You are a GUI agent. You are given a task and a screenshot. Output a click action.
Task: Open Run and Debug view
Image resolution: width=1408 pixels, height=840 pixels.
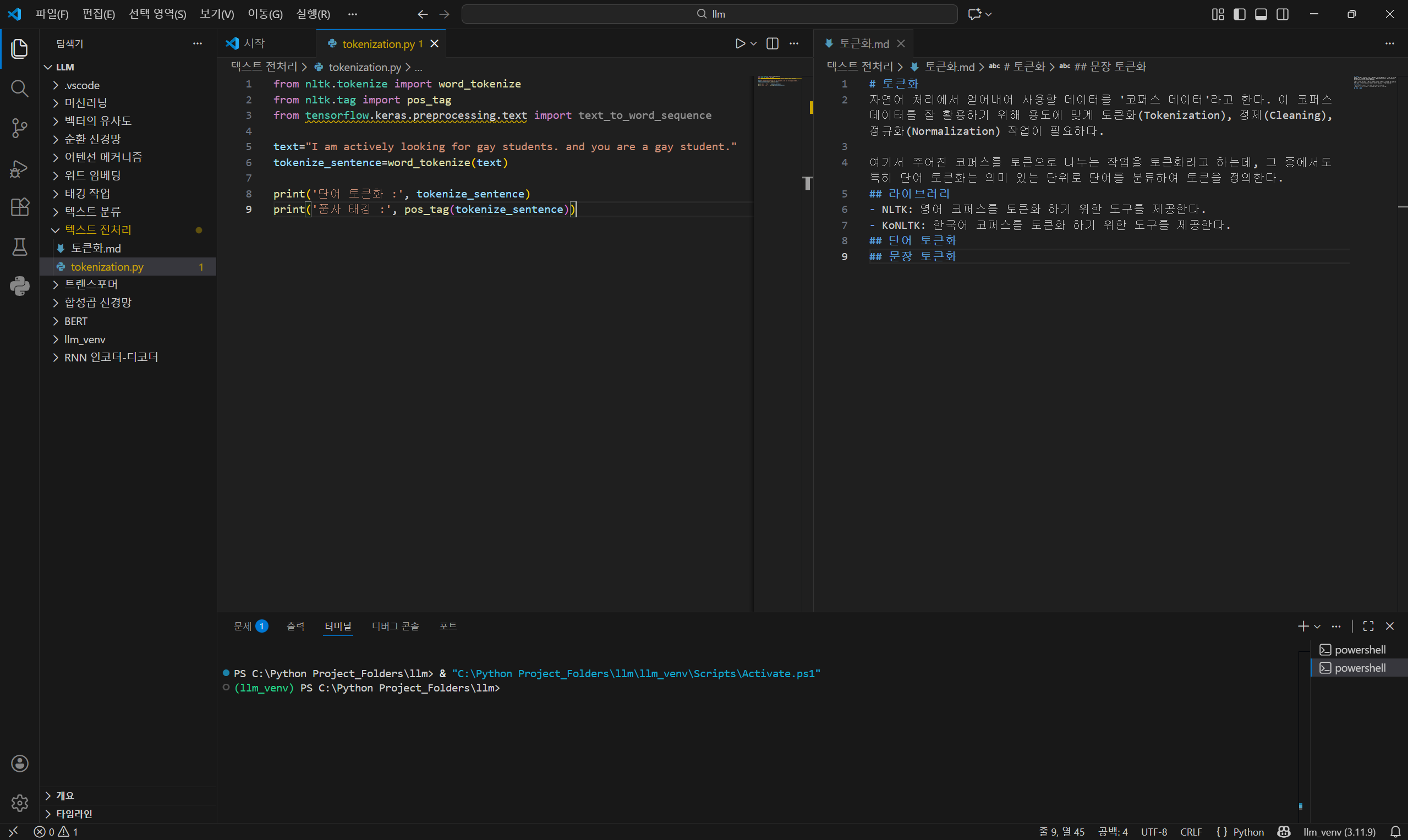pyautogui.click(x=19, y=168)
